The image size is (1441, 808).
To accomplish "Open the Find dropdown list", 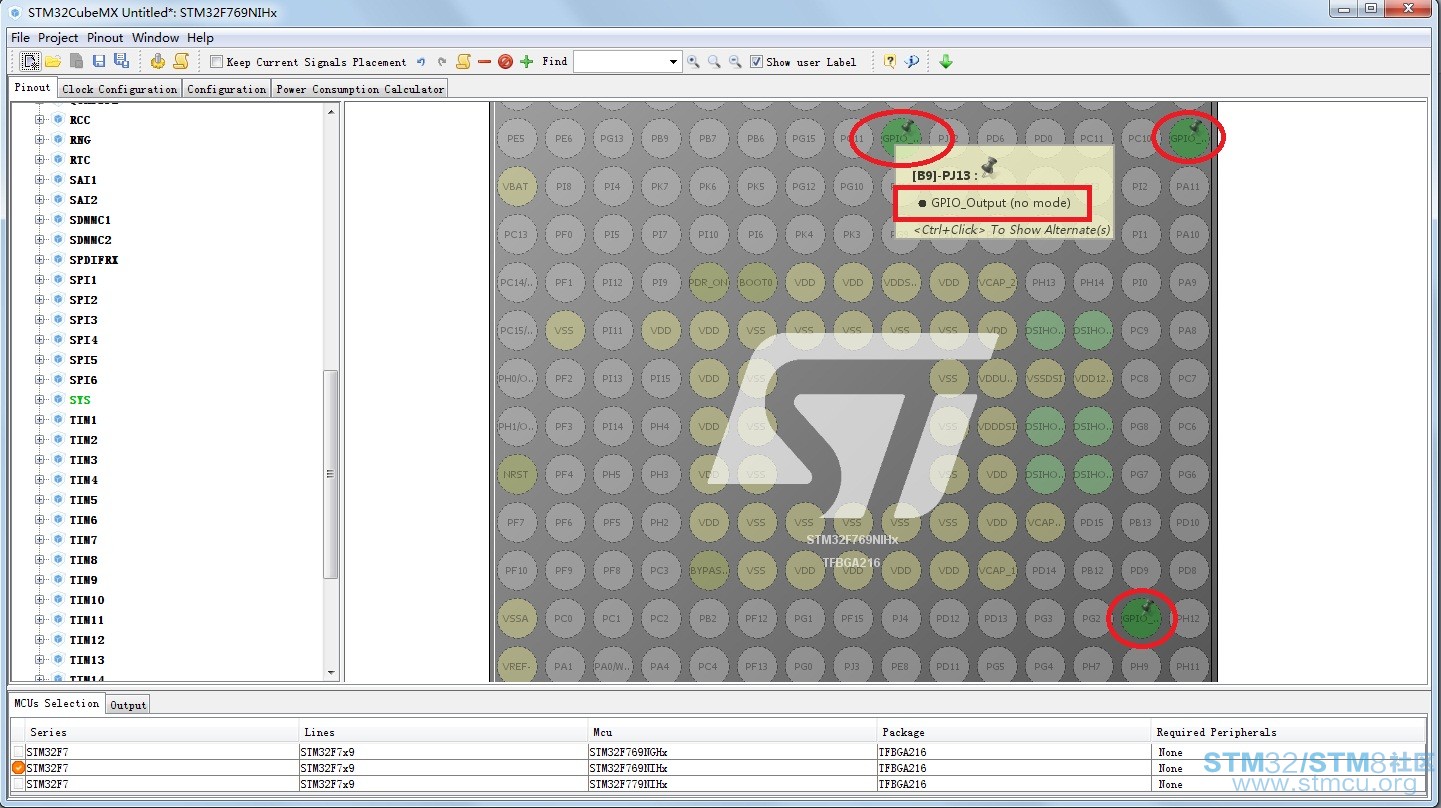I will coord(673,62).
